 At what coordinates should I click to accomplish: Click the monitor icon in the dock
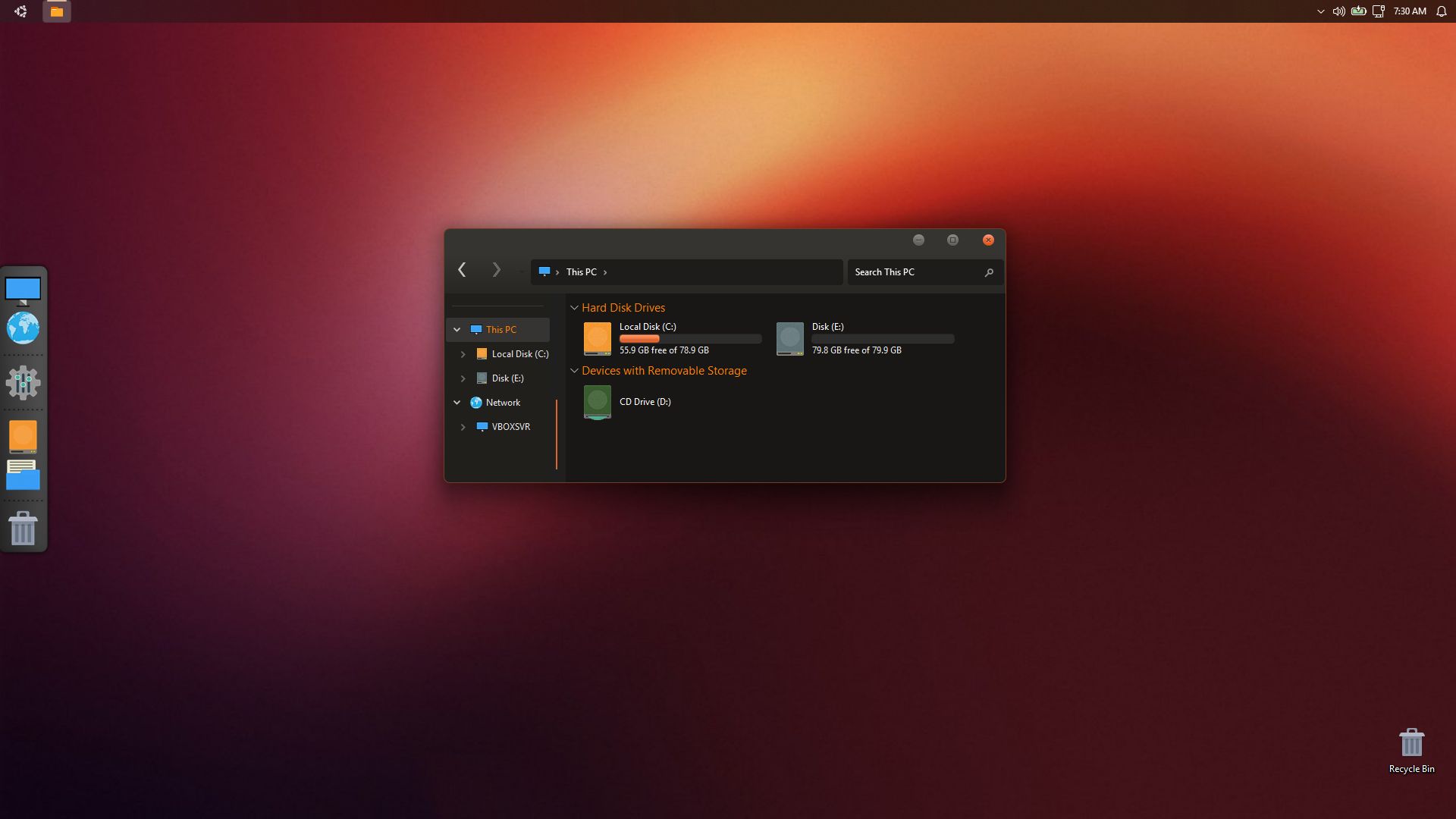click(x=23, y=290)
